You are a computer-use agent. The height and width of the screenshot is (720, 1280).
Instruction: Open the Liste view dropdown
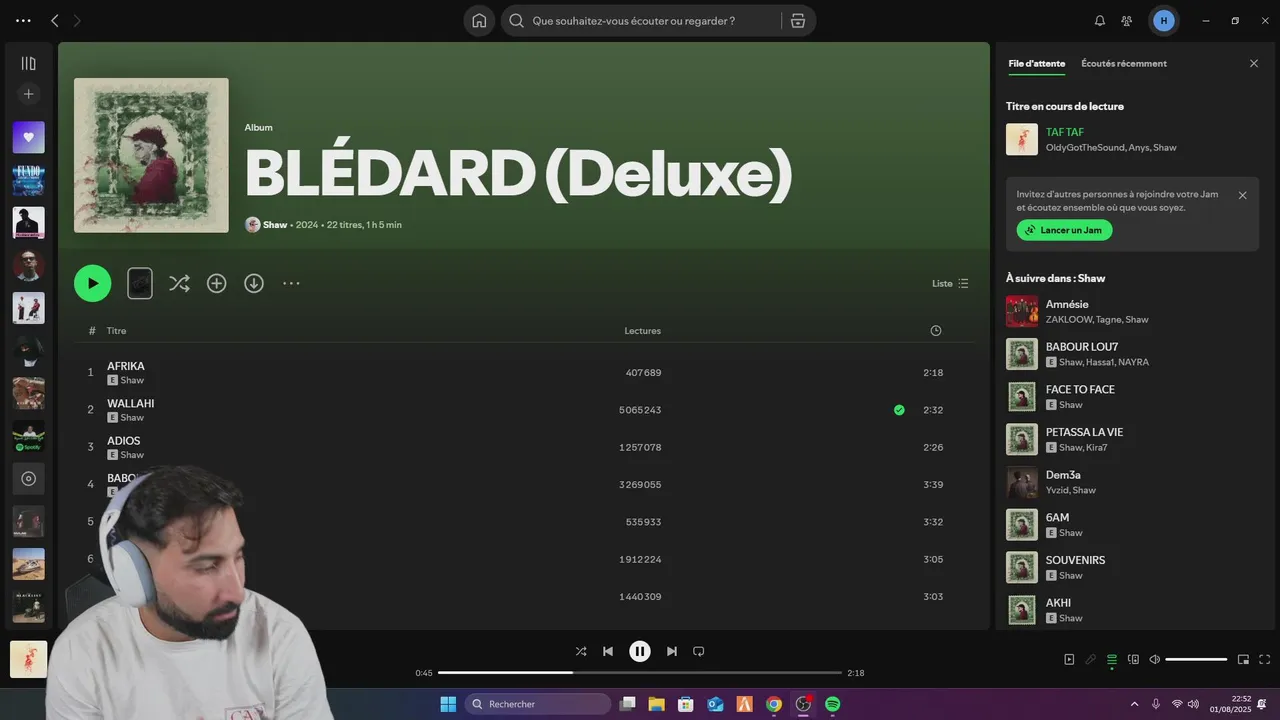(950, 283)
